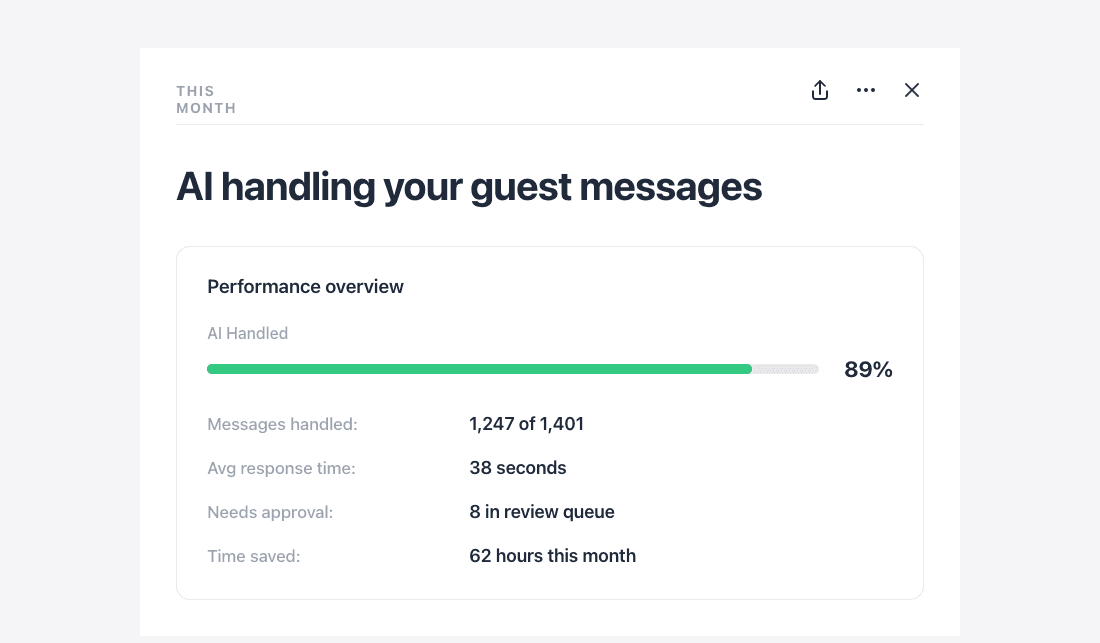
Task: Click the green AI Handled progress bar
Action: click(x=479, y=369)
